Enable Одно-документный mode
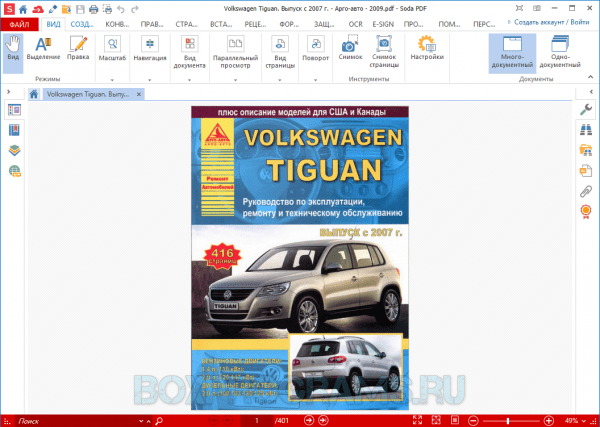Image resolution: width=600 pixels, height=427 pixels. click(x=560, y=52)
